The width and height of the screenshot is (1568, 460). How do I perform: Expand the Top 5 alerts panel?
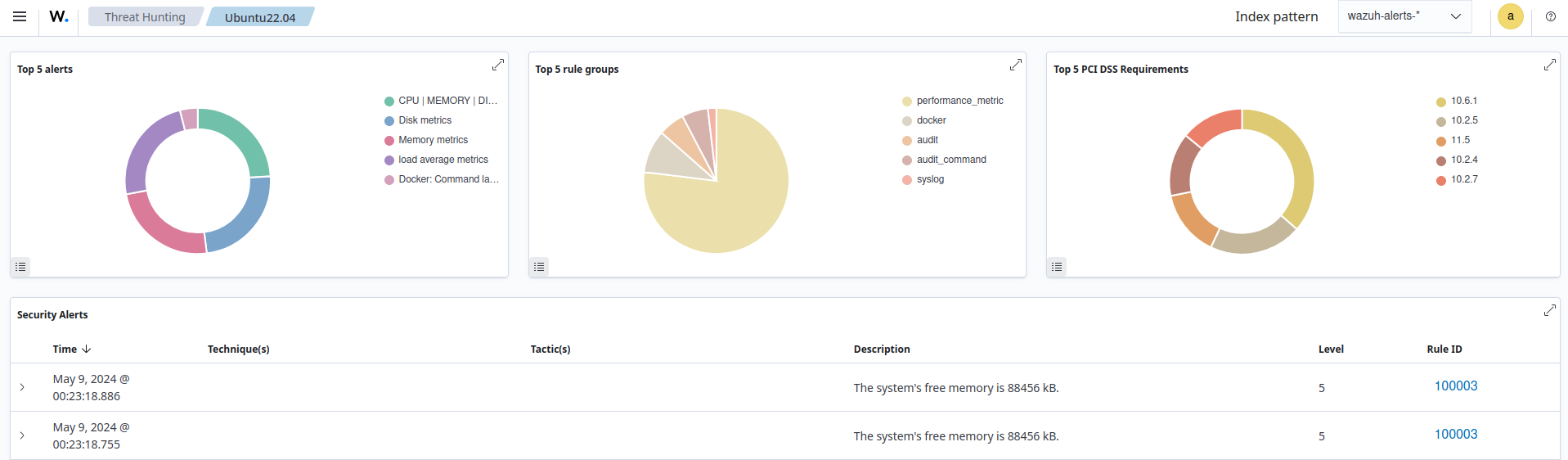pyautogui.click(x=497, y=65)
